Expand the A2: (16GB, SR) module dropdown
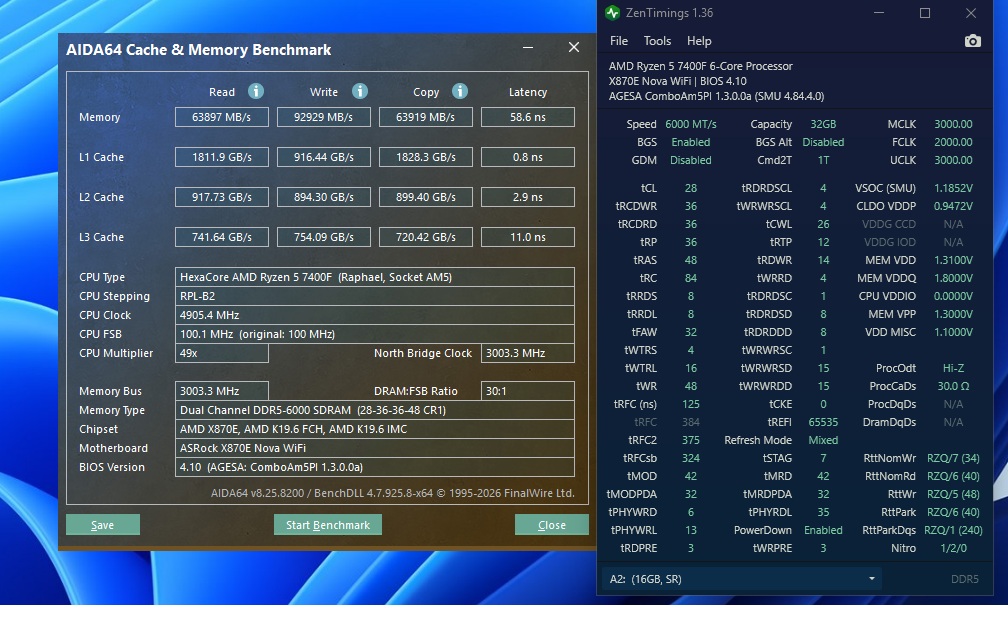1008x619 pixels. pyautogui.click(x=742, y=579)
